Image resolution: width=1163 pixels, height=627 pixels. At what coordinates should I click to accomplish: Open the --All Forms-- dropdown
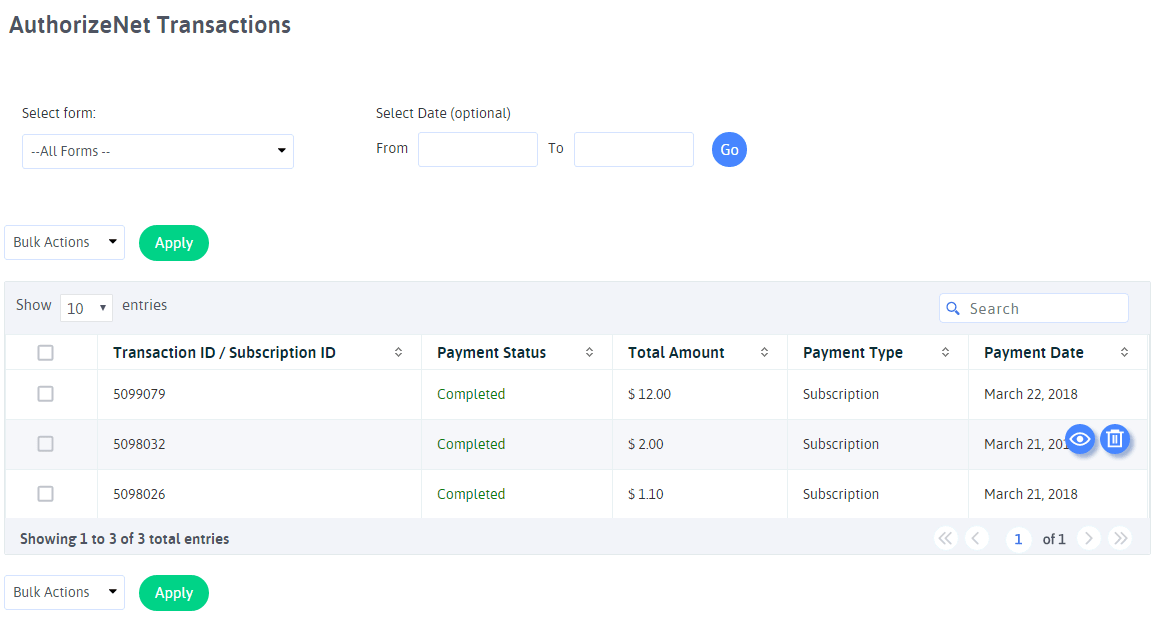[157, 151]
